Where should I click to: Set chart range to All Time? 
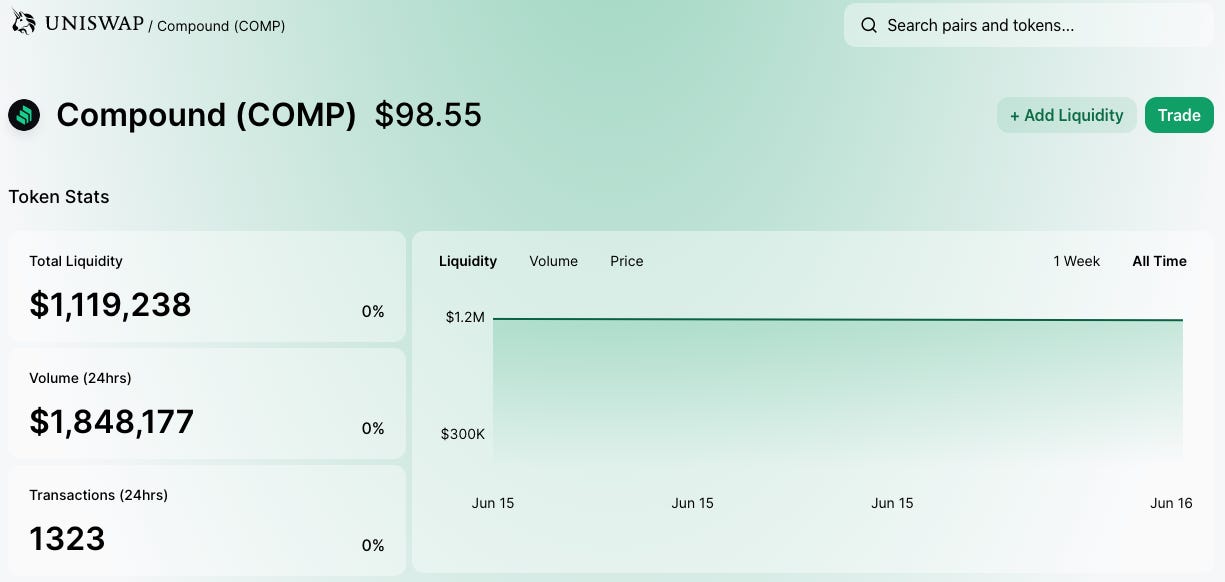click(1159, 261)
